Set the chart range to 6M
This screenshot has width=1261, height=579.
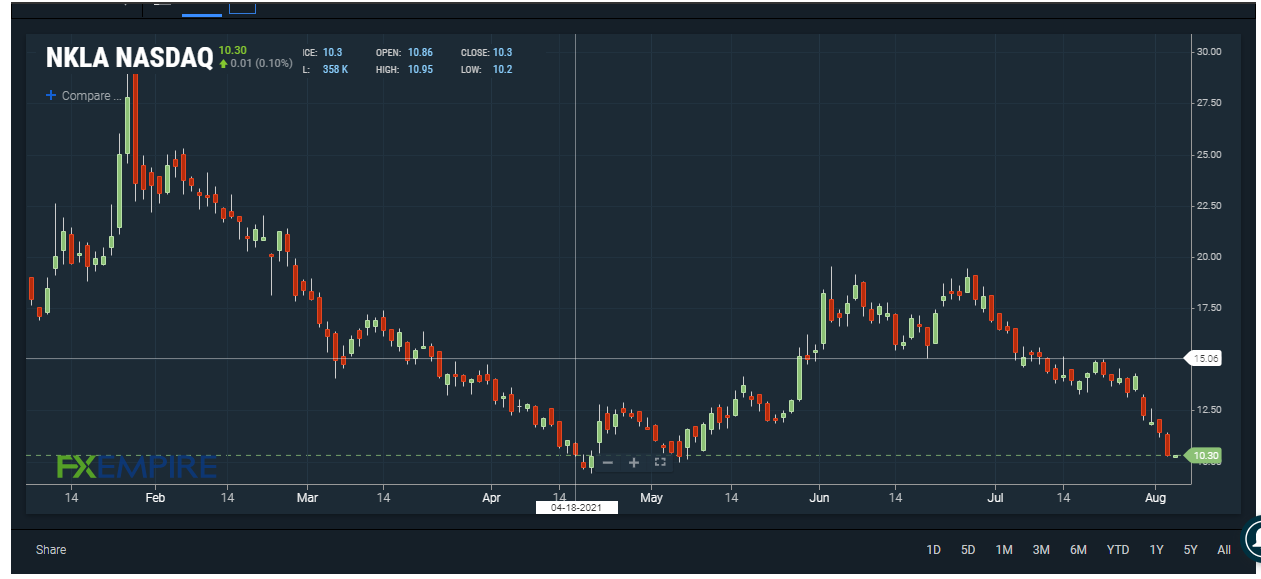pos(1078,550)
